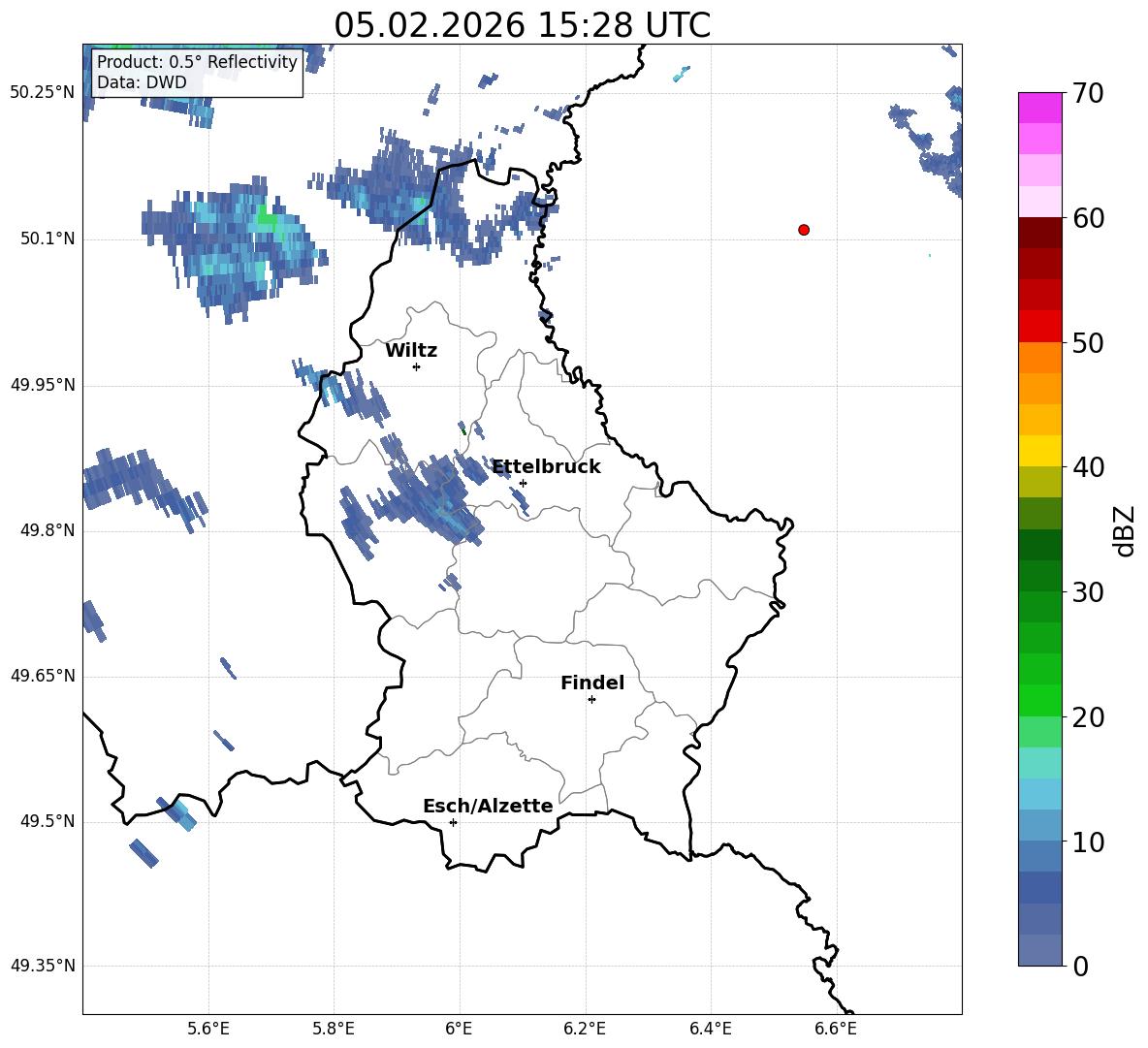Click the 6.2°E longitude label
Screen dimensions: 1148x1048
(x=585, y=1029)
